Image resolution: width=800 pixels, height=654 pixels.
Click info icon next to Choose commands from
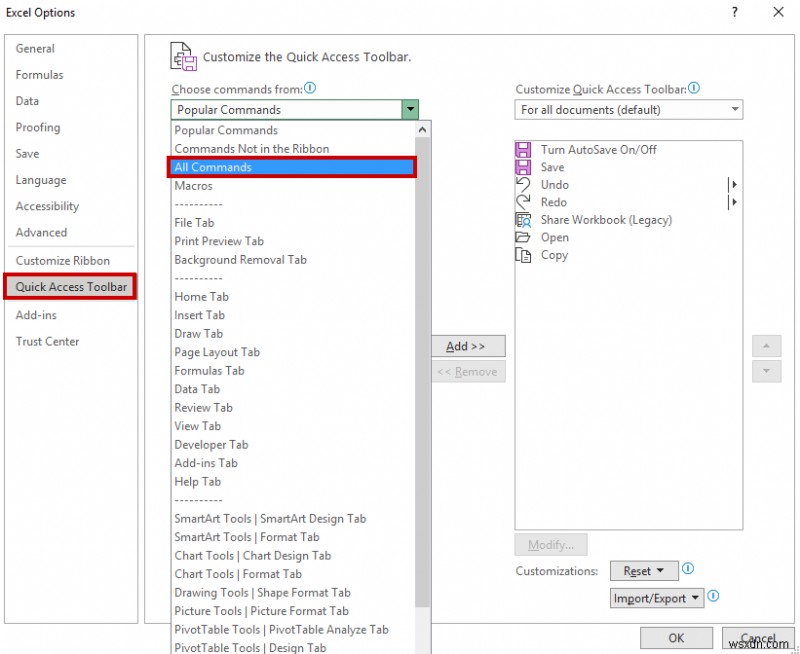pos(310,88)
